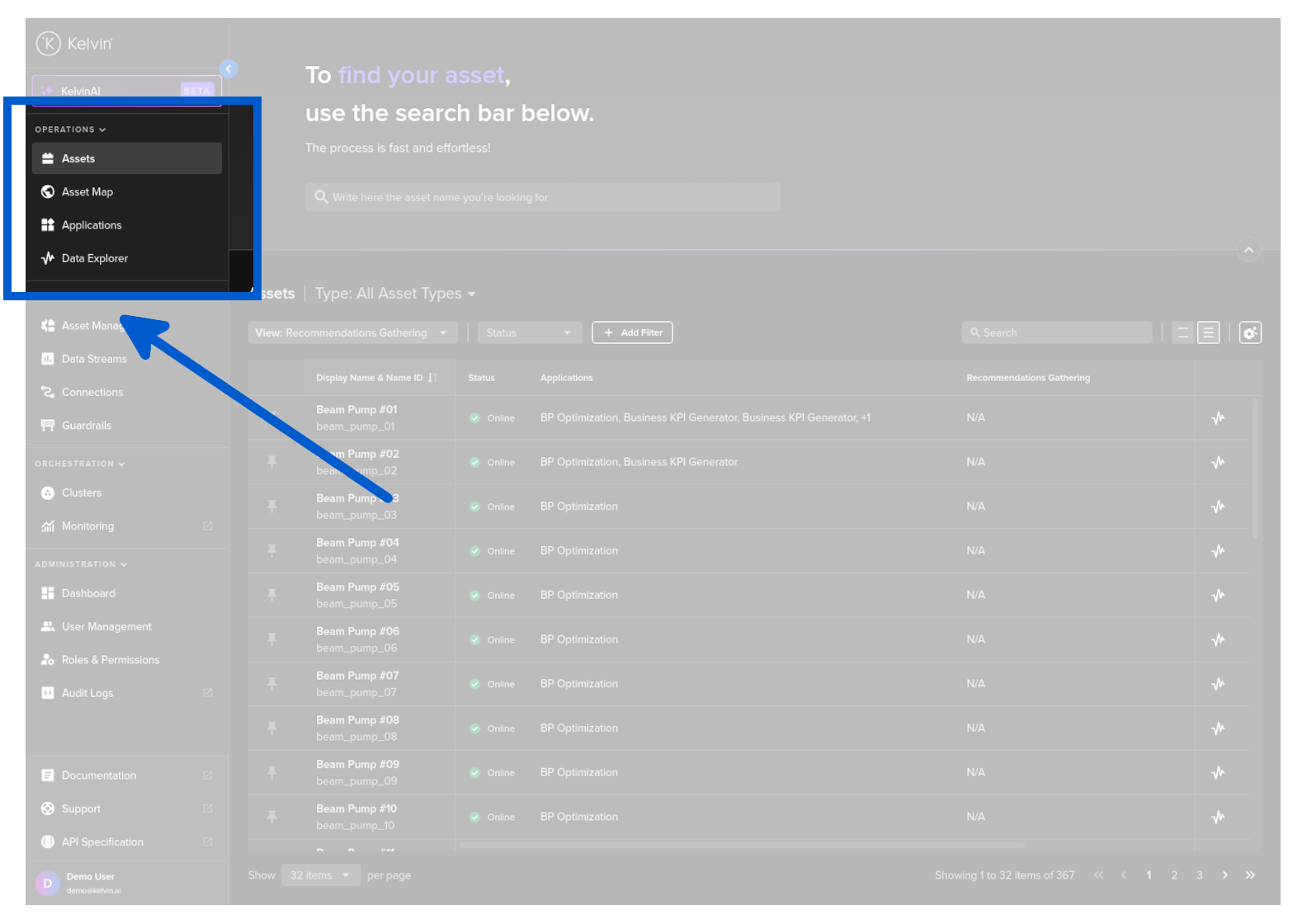Viewport: 1307px width, 924px height.
Task: Go to page 2 of results
Action: pos(1173,875)
